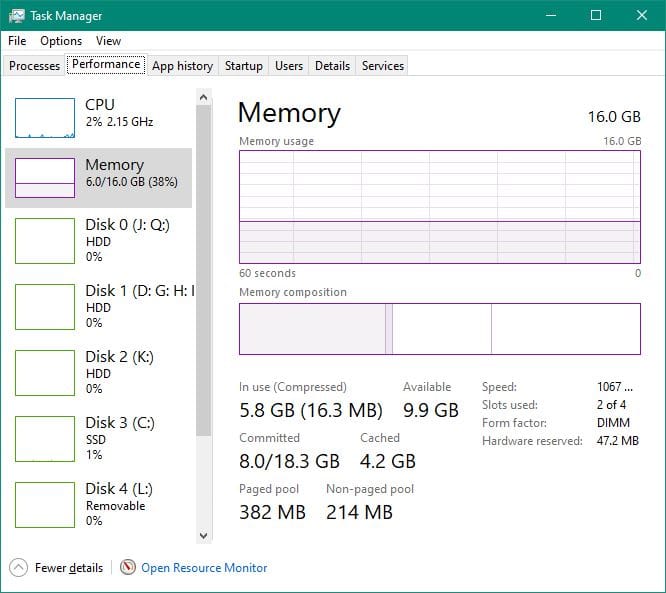The height and width of the screenshot is (593, 666).
Task: Click the "5.8 GB (16.3 MB)" in use value
Action: [x=311, y=410]
